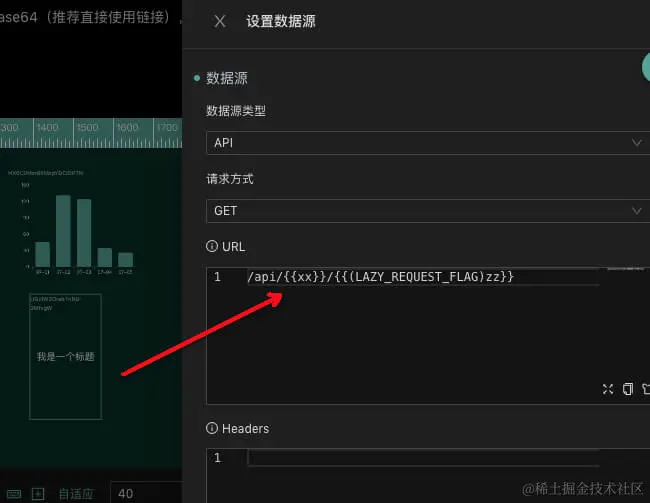
Task: Click the 数据源 section heading
Action: (227, 78)
